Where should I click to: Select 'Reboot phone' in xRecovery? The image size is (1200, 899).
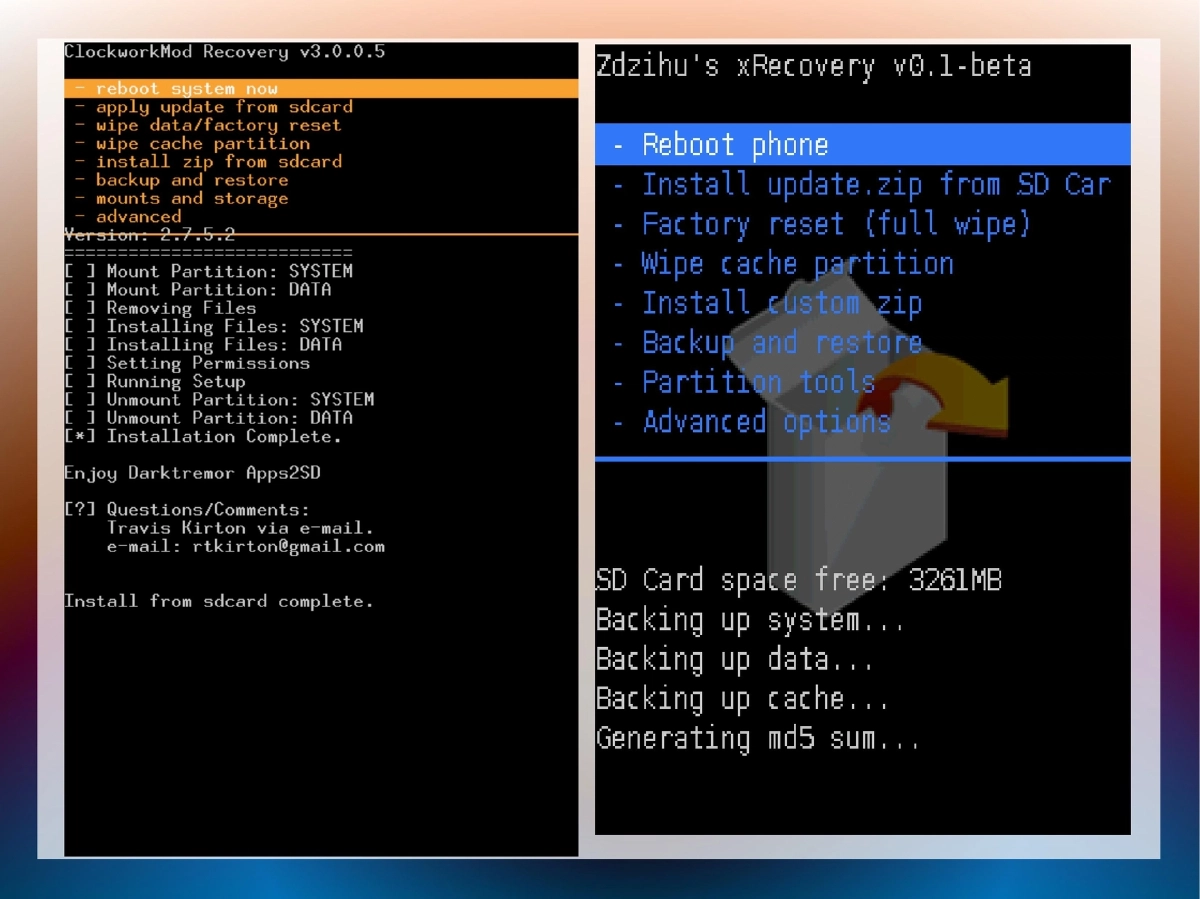point(734,145)
